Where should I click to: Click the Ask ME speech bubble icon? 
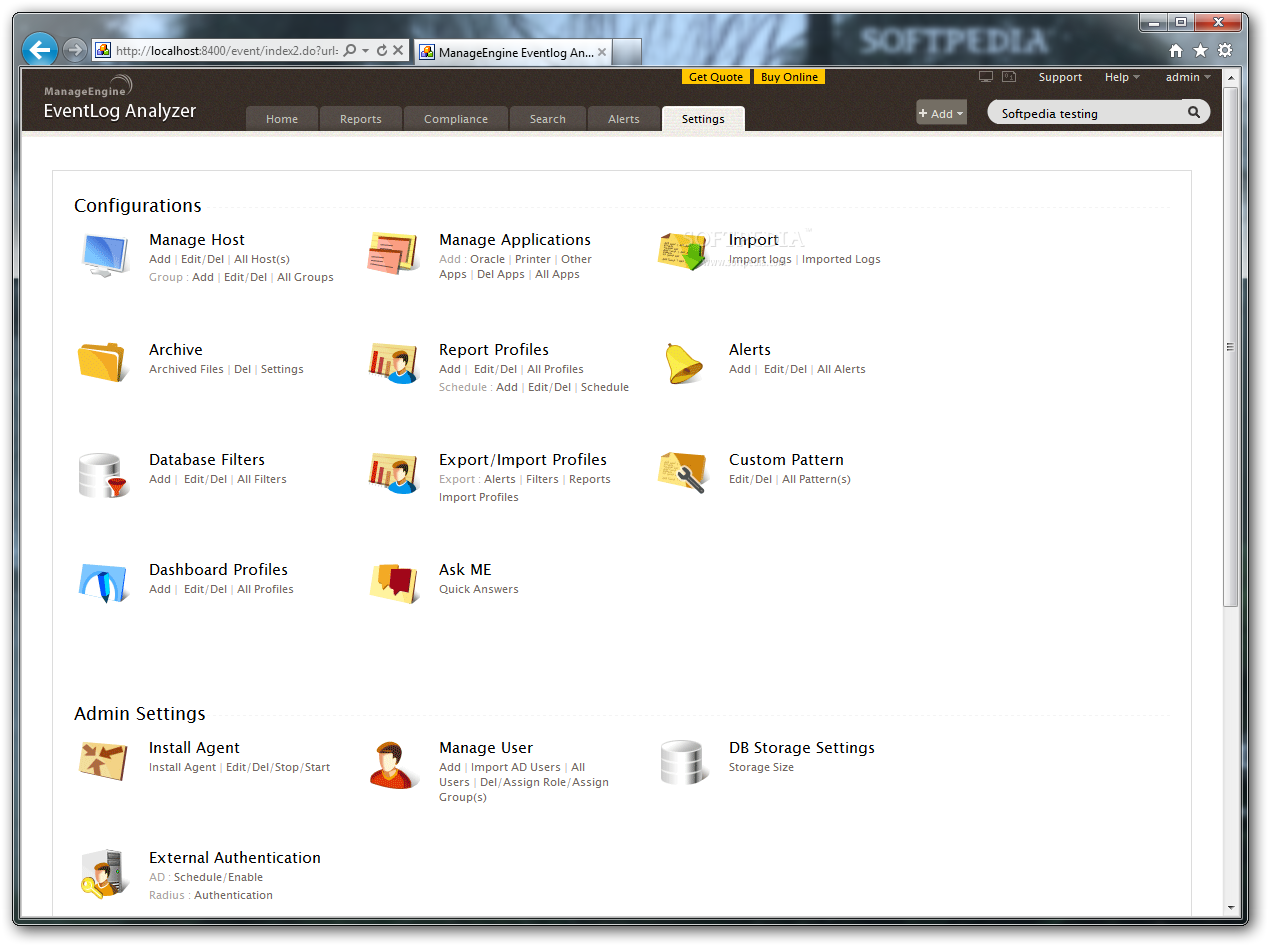(393, 583)
